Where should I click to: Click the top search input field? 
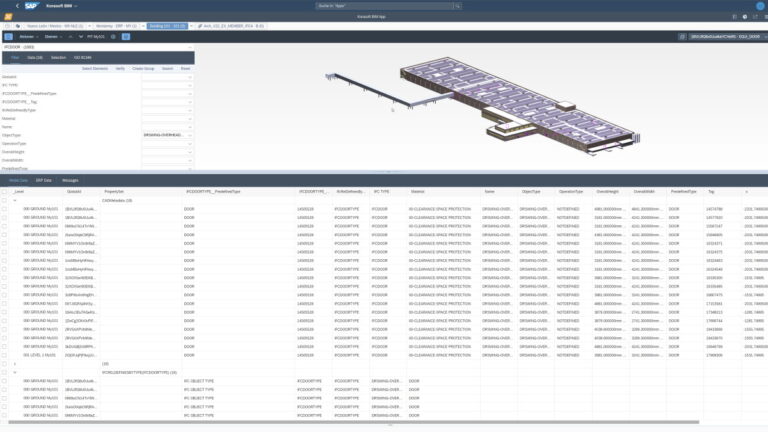384,6
